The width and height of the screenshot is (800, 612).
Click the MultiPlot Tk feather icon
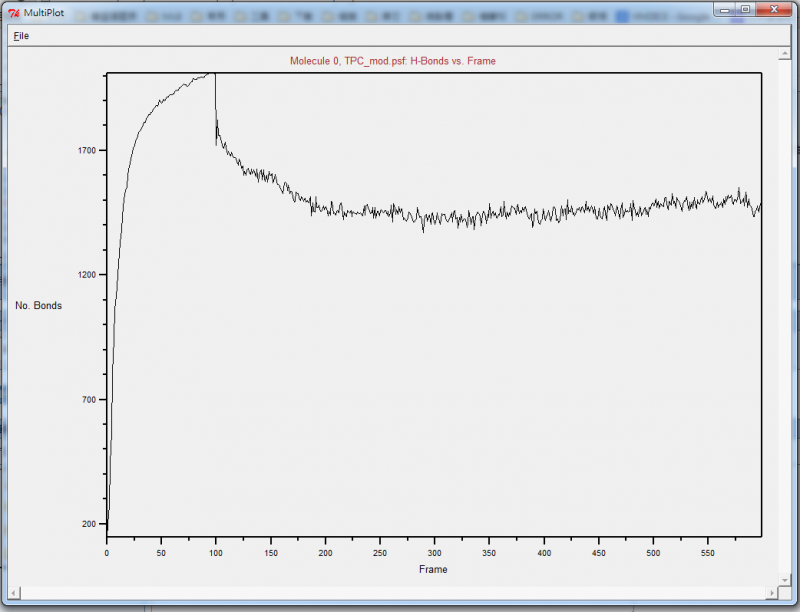(x=14, y=13)
